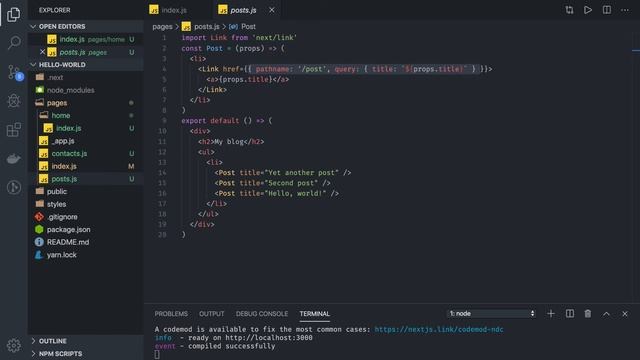Open the nextjs.link/codemod-ndc link
640x360 pixels.
tap(439, 329)
